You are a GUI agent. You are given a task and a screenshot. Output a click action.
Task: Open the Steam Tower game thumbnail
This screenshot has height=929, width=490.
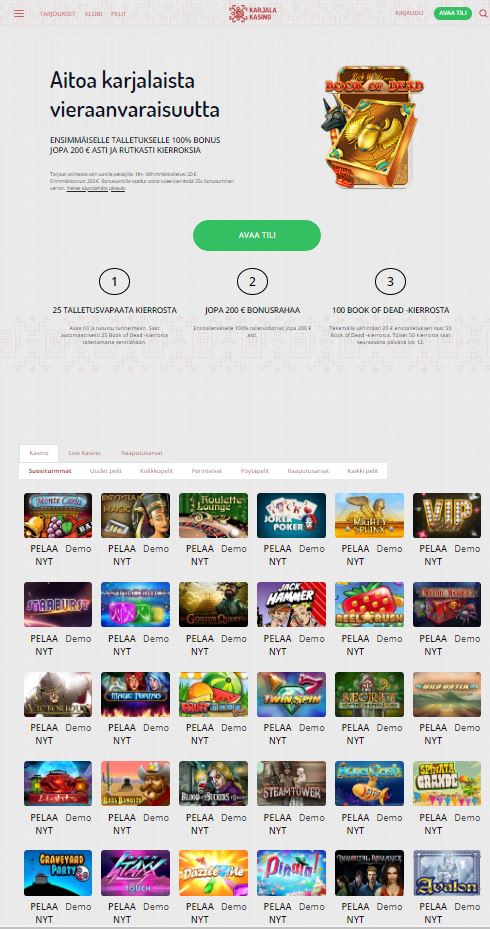[291, 783]
